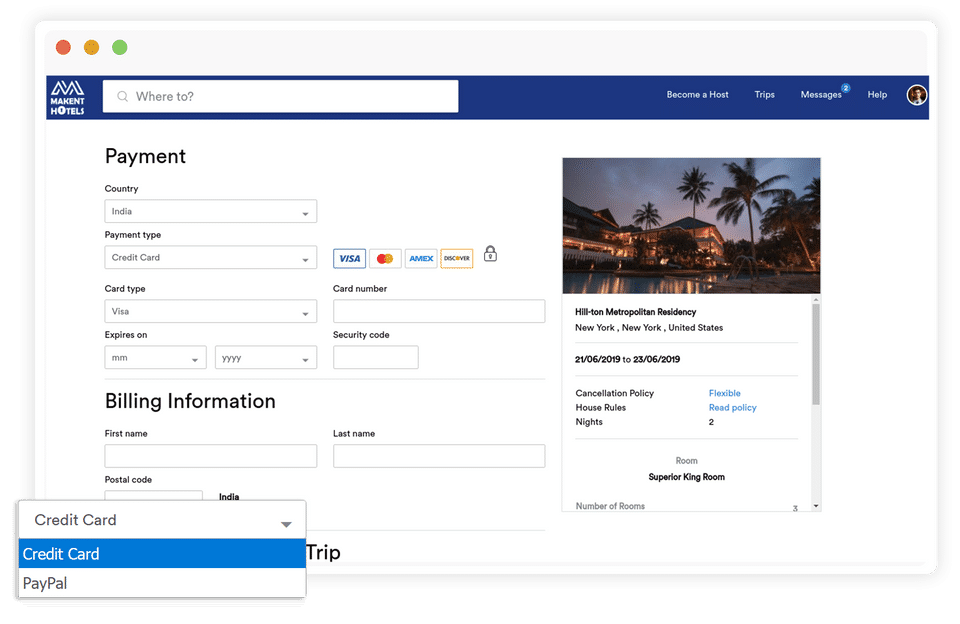Click the messages notification badge
The image size is (960, 624).
click(x=846, y=88)
